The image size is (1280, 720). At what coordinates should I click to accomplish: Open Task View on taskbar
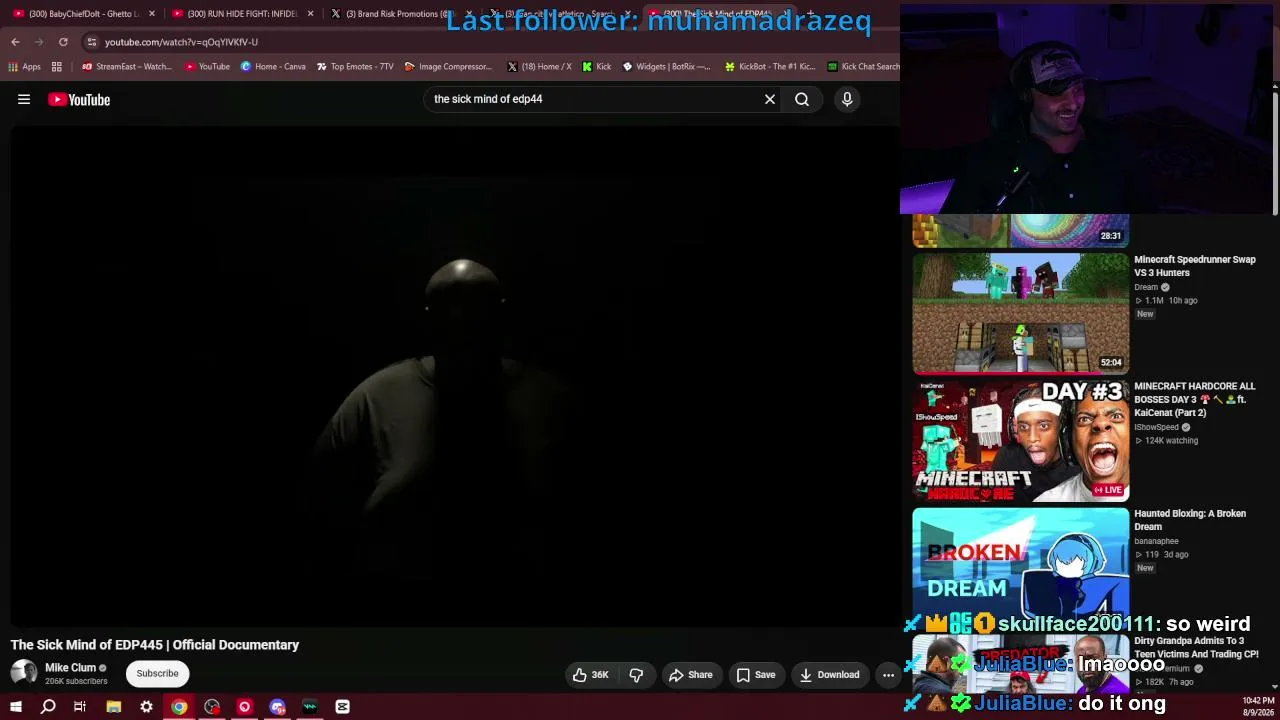[x=80, y=707]
